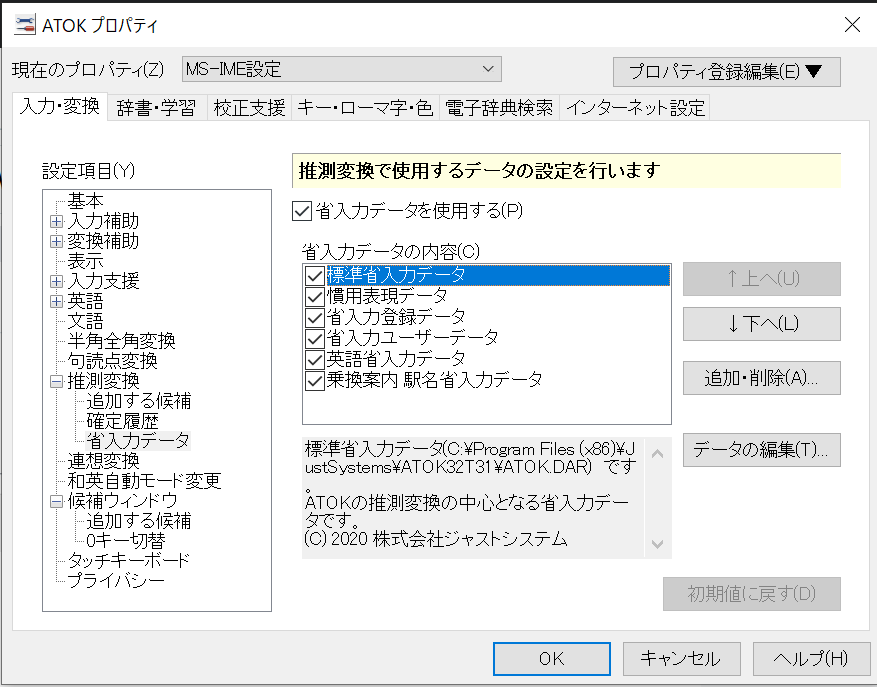Toggle 慣用表現データ checkbox
Screen dimensions: 877x687
pyautogui.click(x=315, y=297)
